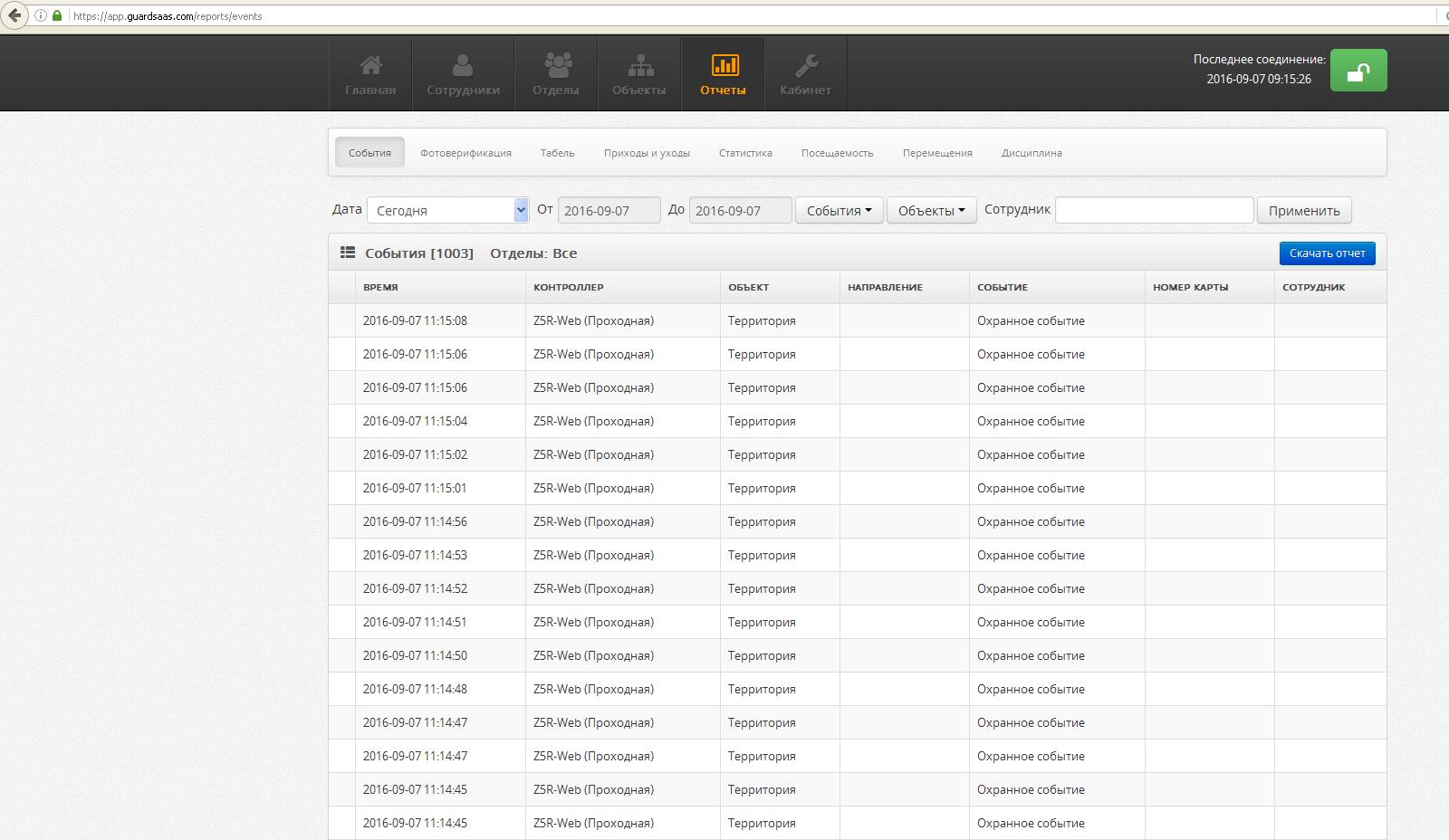Screen dimensions: 1449x840
Task: Click the От date field
Action: tap(609, 210)
